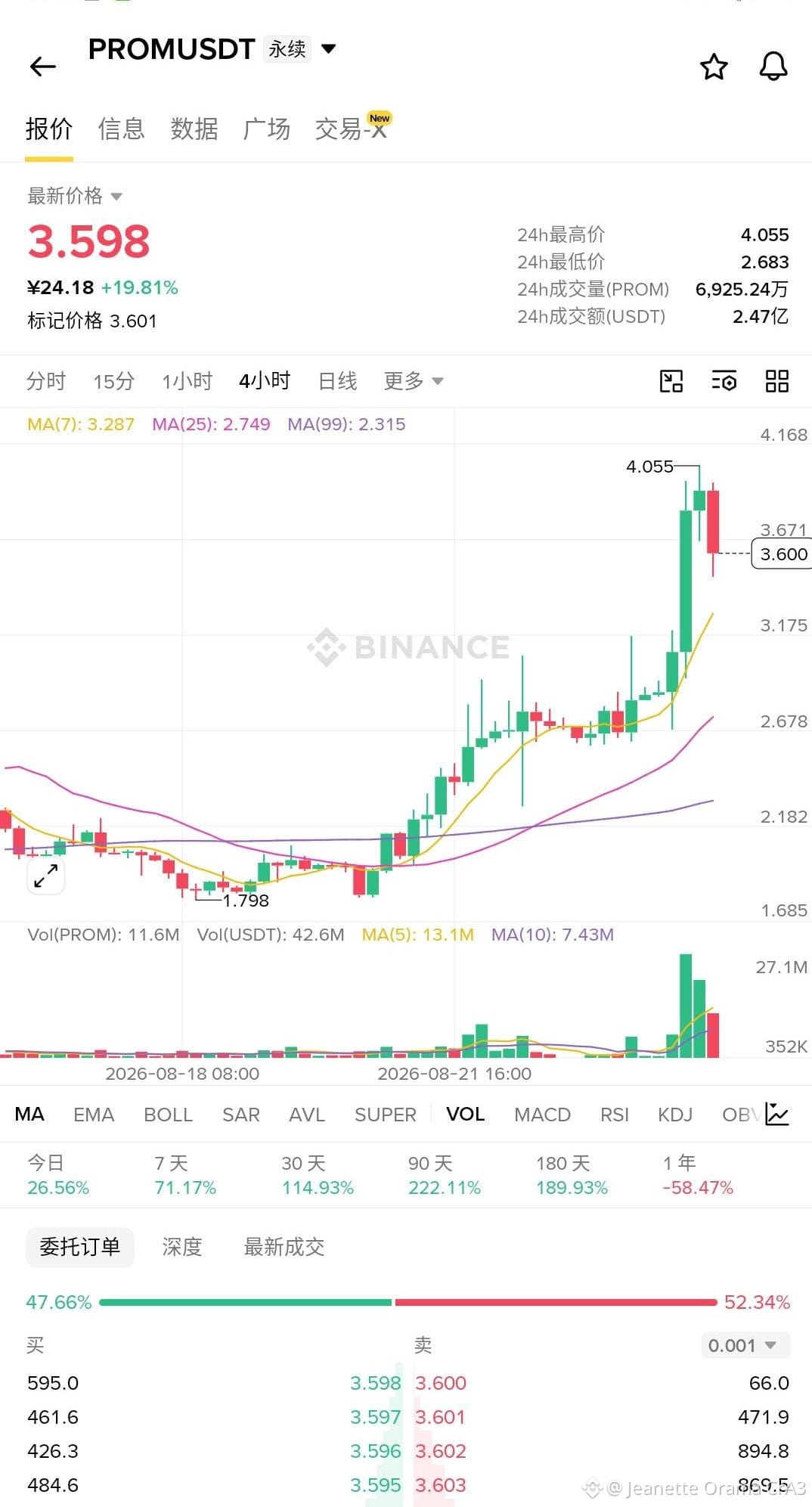Select the 180天 189.93% performance
The height and width of the screenshot is (1507, 812).
572,1175
